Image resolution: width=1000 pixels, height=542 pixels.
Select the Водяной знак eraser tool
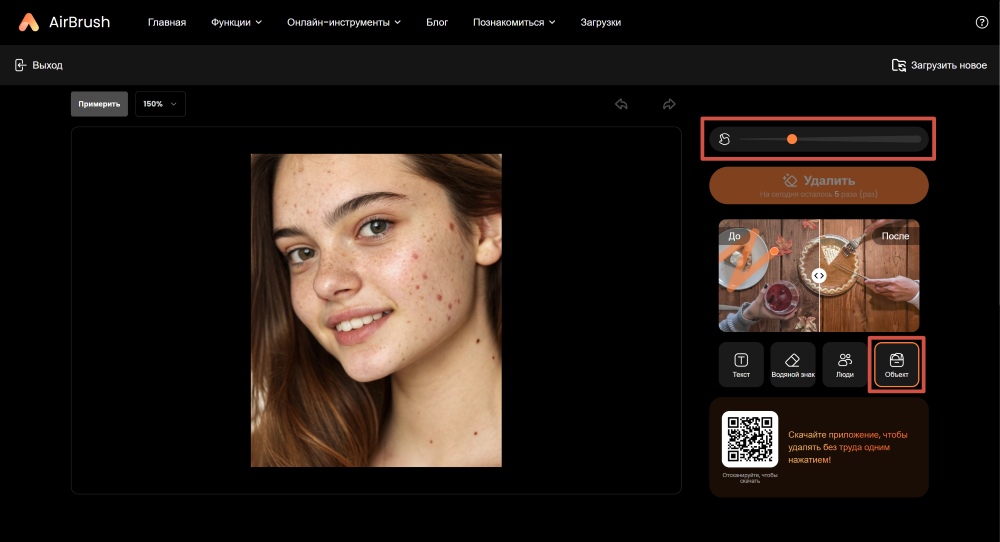coord(793,365)
